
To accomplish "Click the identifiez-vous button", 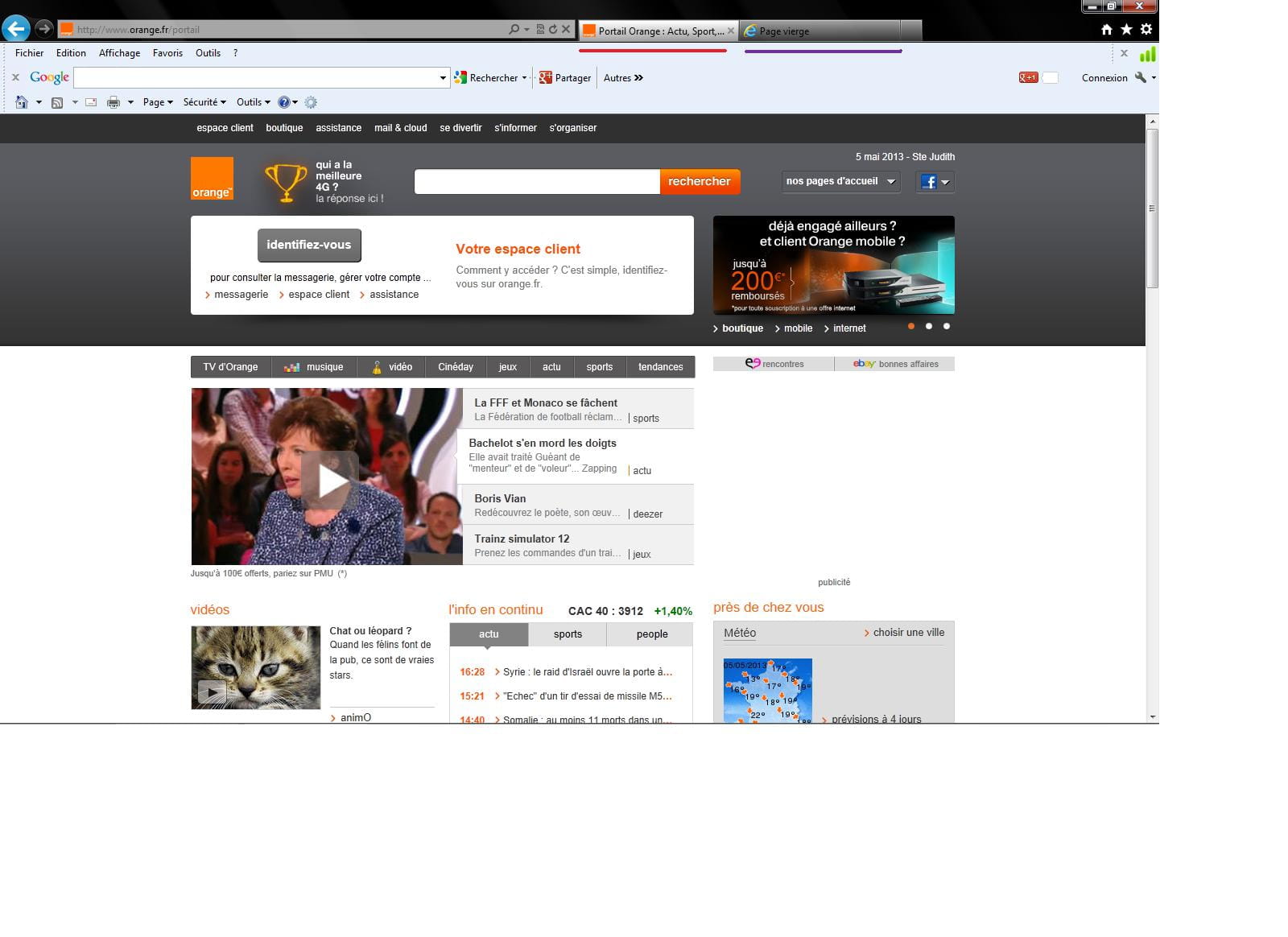I will click(309, 246).
